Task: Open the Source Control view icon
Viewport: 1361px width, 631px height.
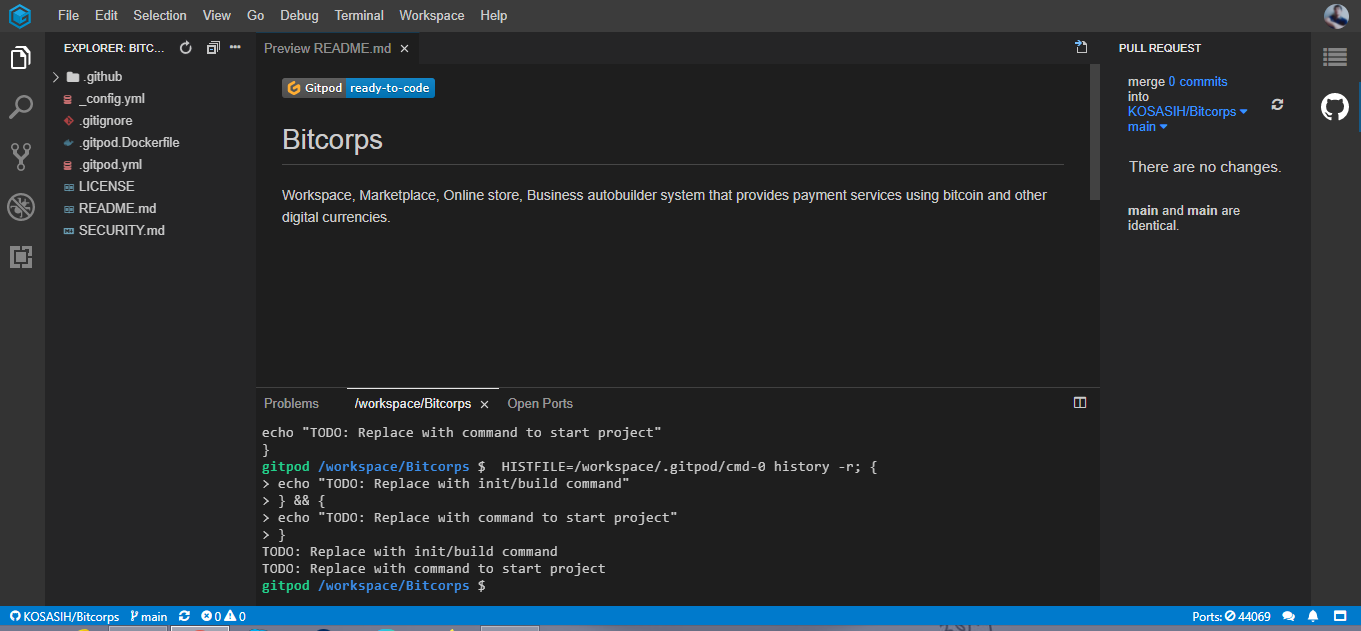Action: pos(21,156)
